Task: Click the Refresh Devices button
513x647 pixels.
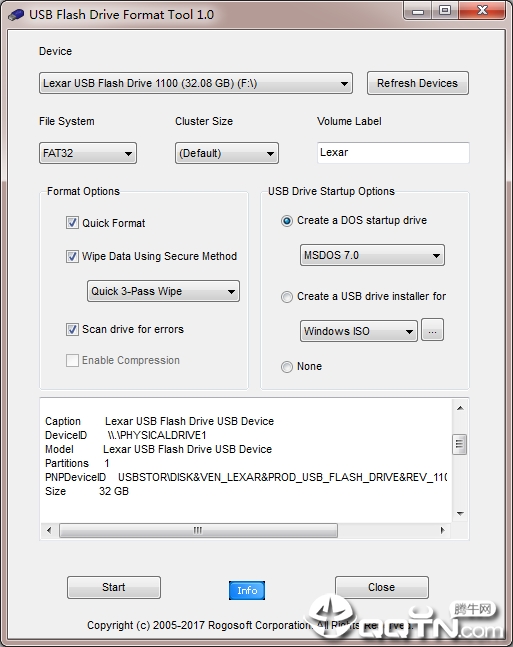Action: [x=418, y=83]
